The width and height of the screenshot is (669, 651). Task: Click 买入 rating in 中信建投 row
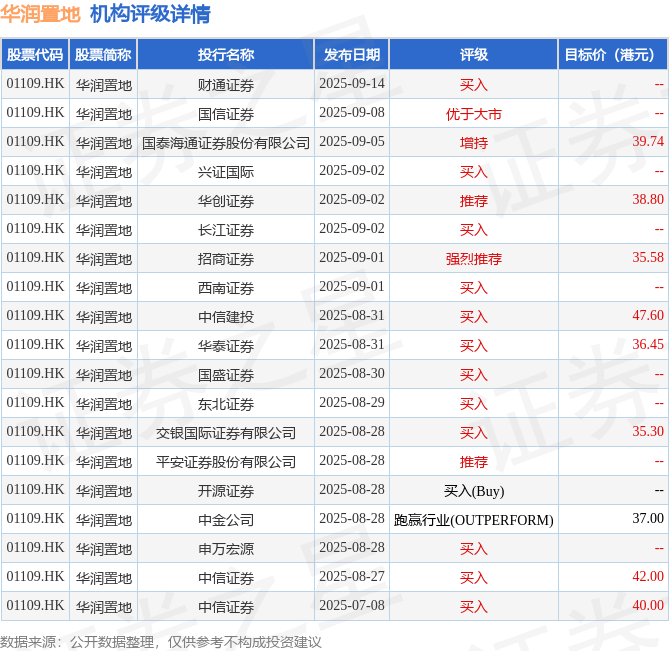(474, 317)
